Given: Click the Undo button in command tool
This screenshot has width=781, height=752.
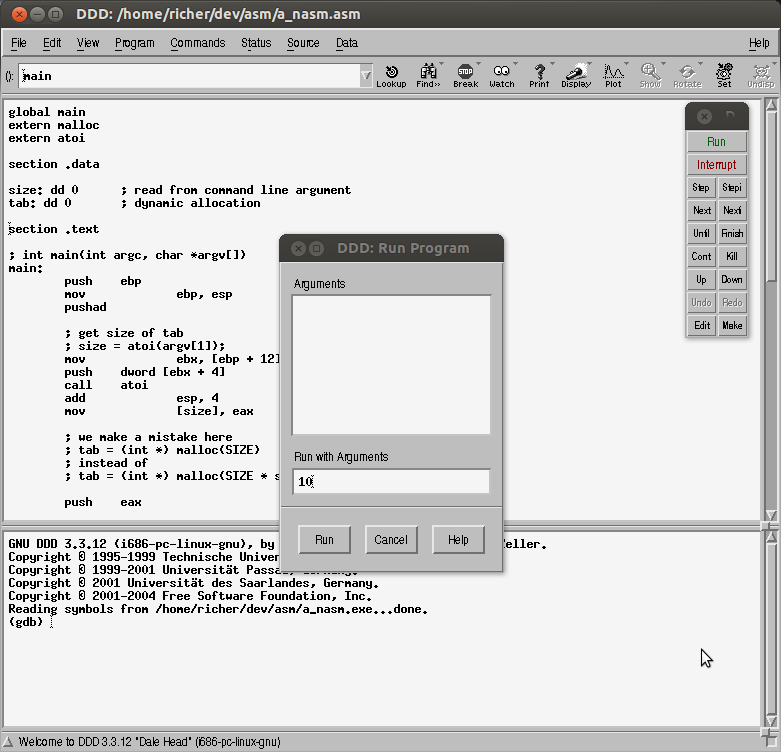Looking at the screenshot, I should [x=701, y=302].
